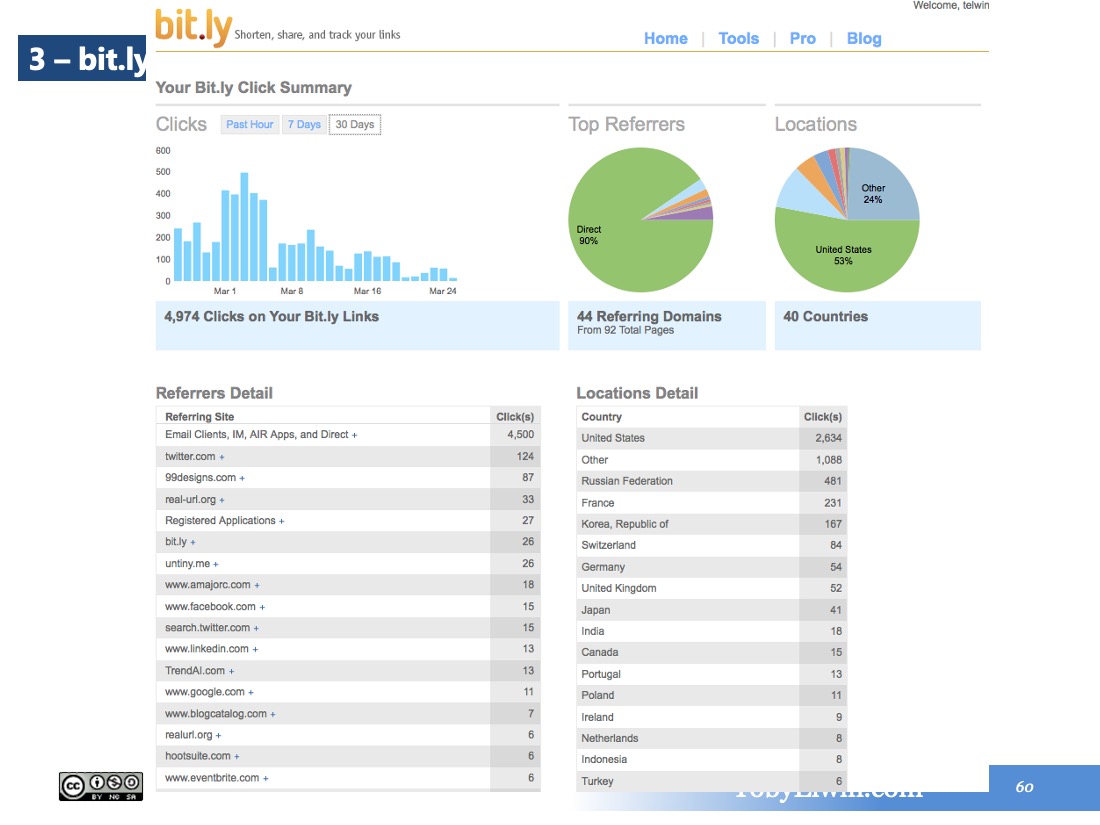The image size is (1100, 825).
Task: Click the United States country row
Action: [711, 438]
